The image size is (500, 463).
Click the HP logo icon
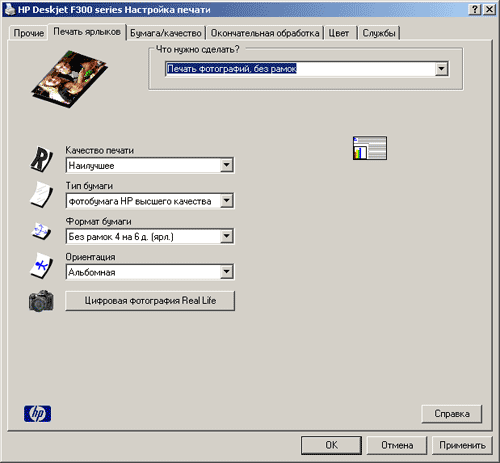coord(37,414)
